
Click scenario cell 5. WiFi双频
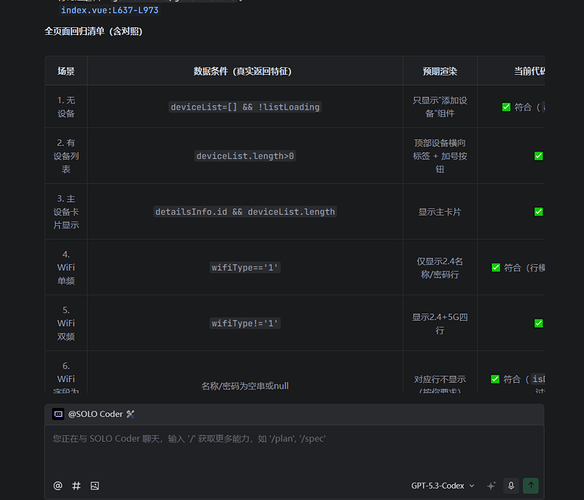[66, 323]
